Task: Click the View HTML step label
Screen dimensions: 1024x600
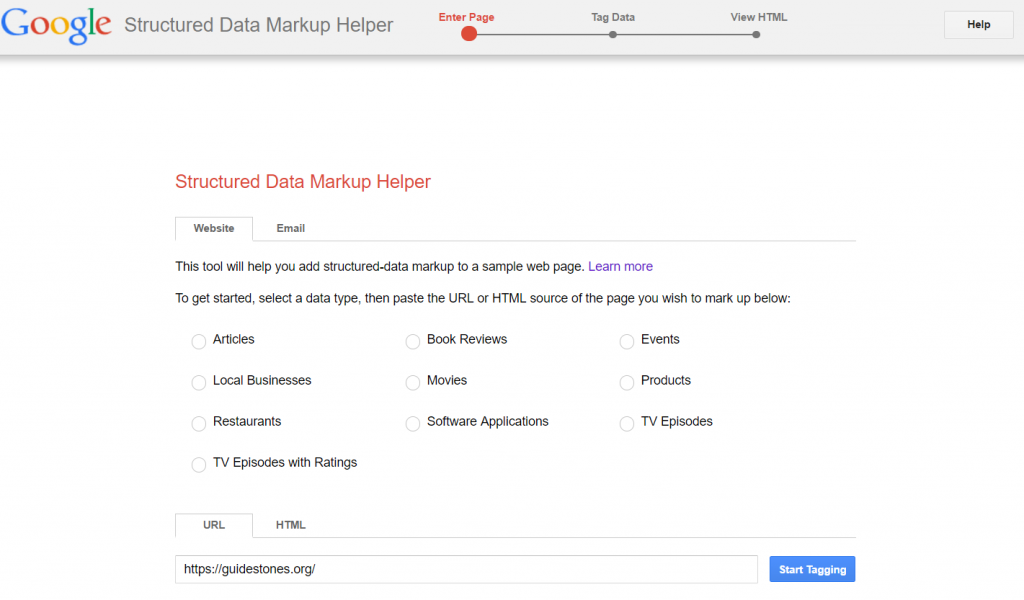Action: tap(759, 18)
